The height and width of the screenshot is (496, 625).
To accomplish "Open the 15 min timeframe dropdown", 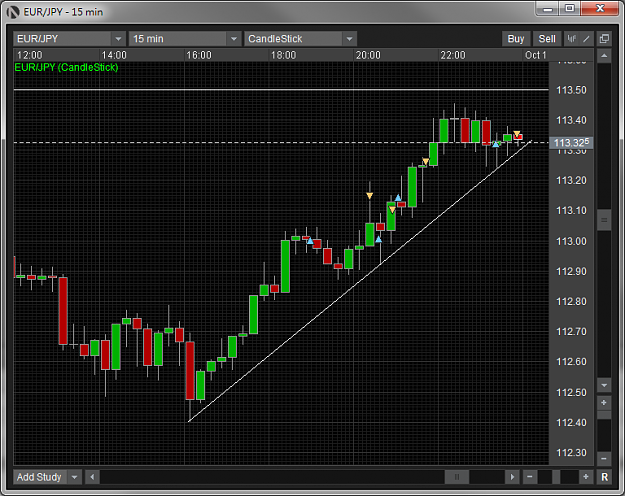I will click(x=185, y=39).
